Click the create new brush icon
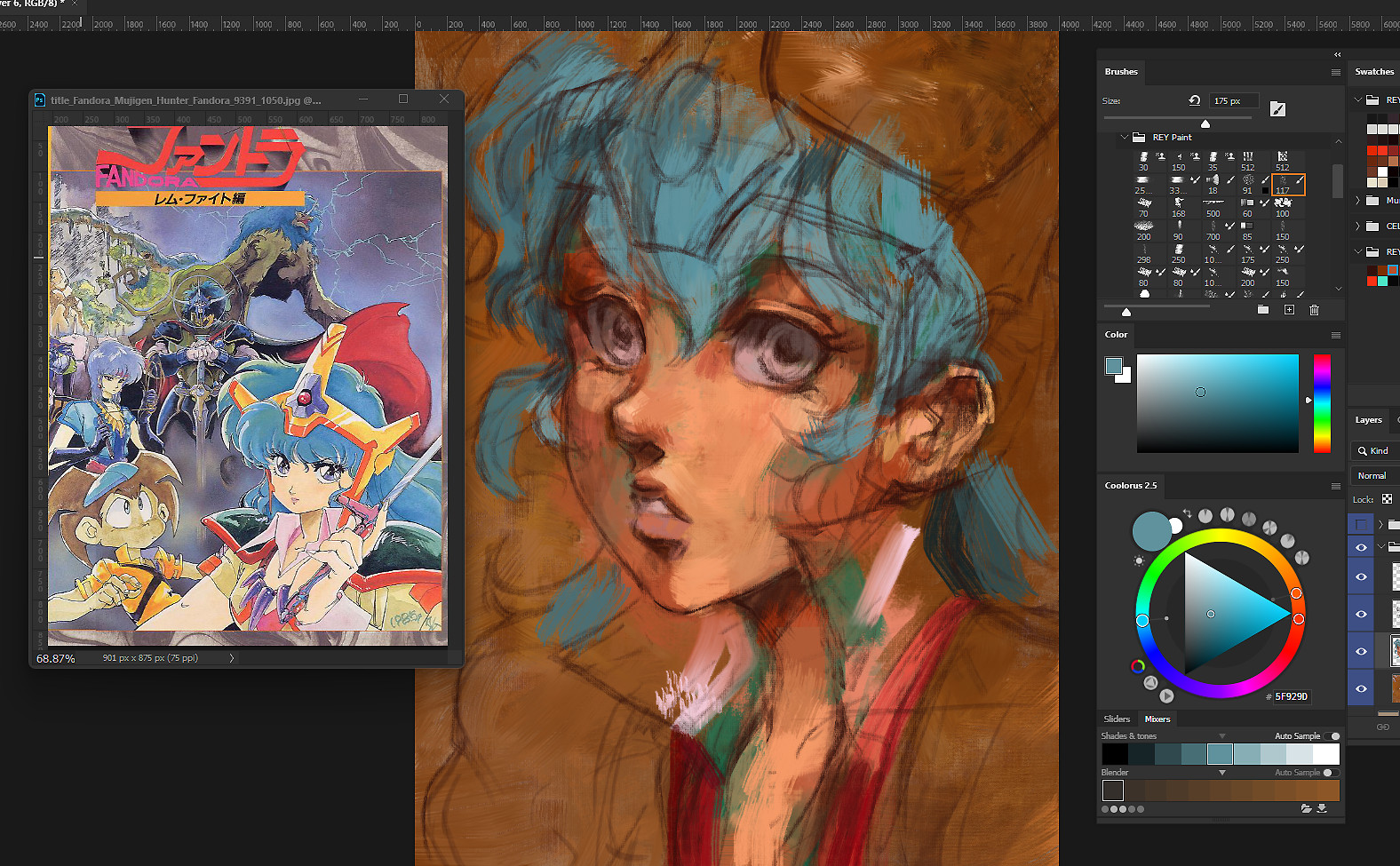Viewport: 1400px width, 866px height. 1289,310
